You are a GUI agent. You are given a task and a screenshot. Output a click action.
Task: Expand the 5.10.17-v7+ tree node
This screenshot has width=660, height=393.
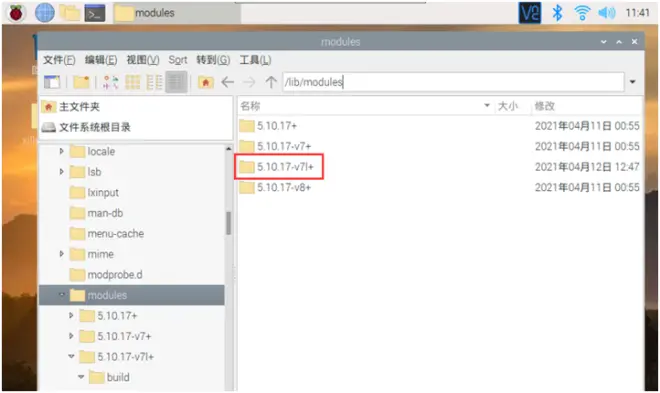click(71, 336)
